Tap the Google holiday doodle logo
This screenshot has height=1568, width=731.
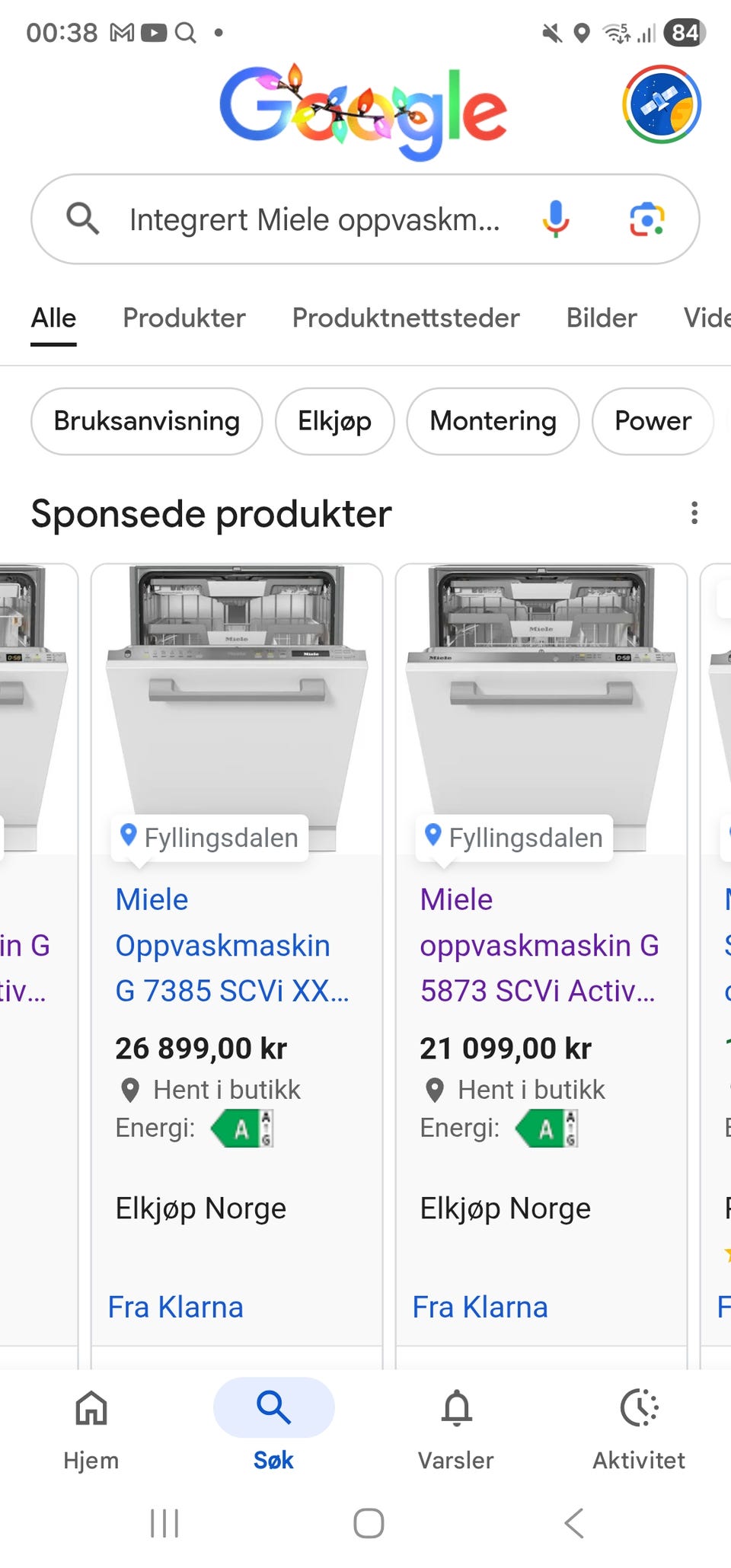363,111
